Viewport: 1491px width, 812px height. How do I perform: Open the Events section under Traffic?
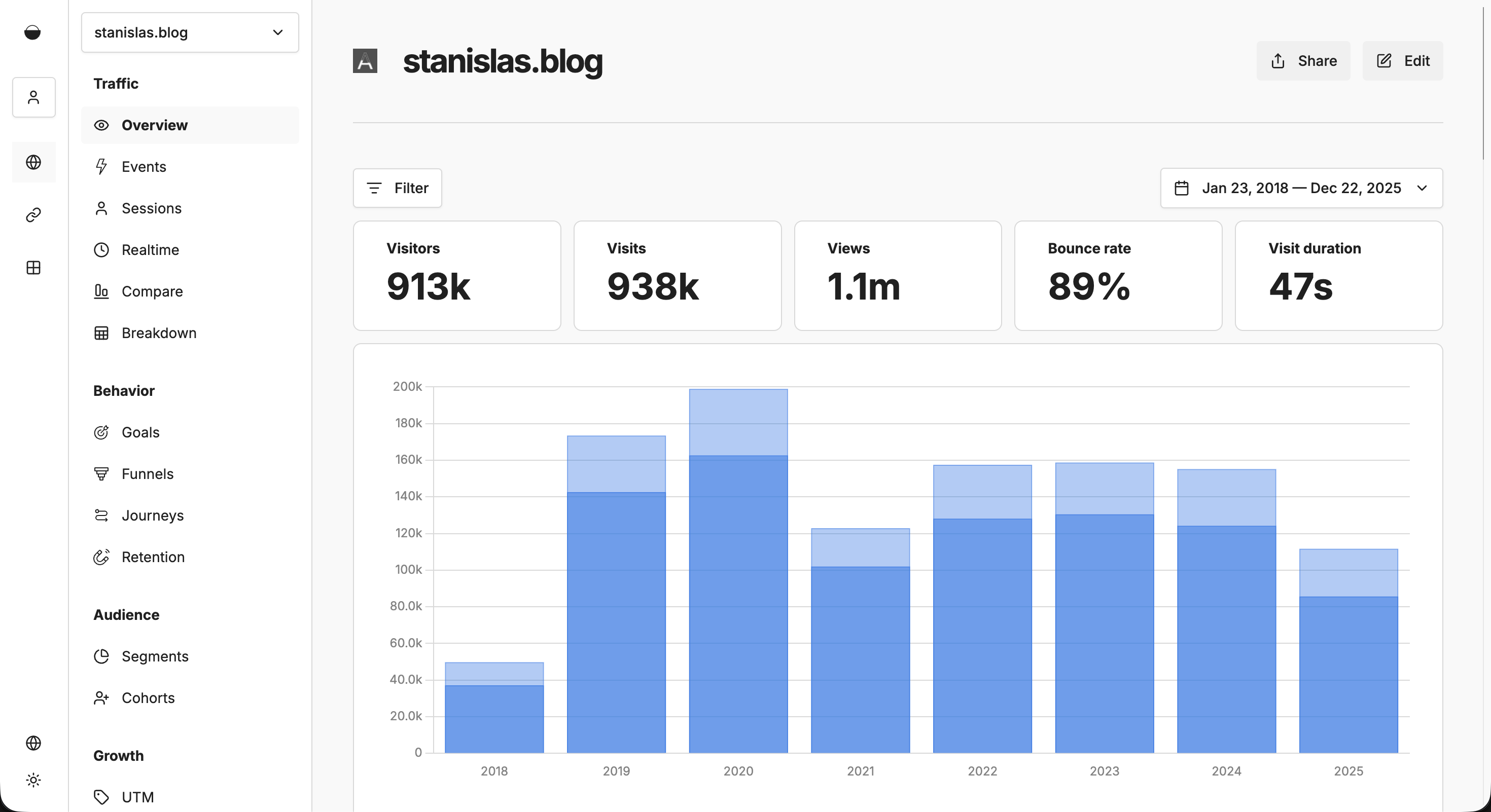pyautogui.click(x=143, y=167)
